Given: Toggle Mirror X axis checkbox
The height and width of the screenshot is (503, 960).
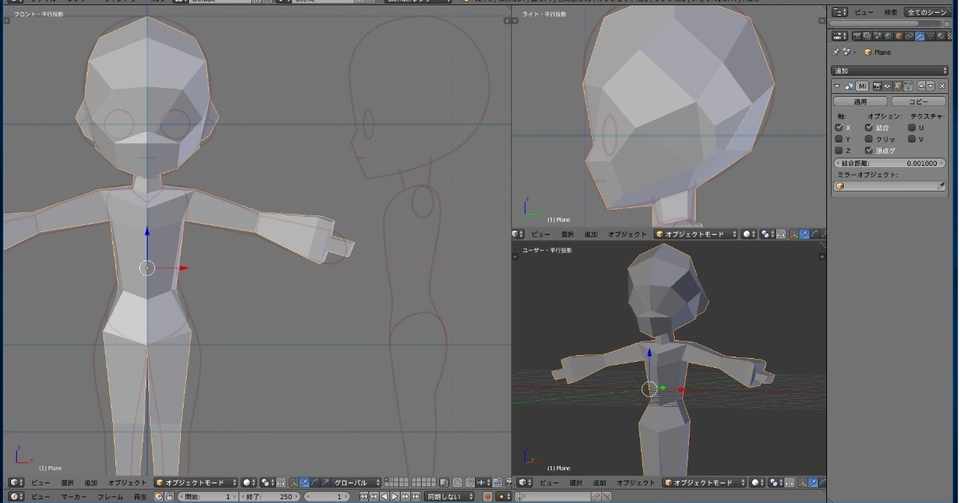Looking at the screenshot, I should pyautogui.click(x=838, y=127).
